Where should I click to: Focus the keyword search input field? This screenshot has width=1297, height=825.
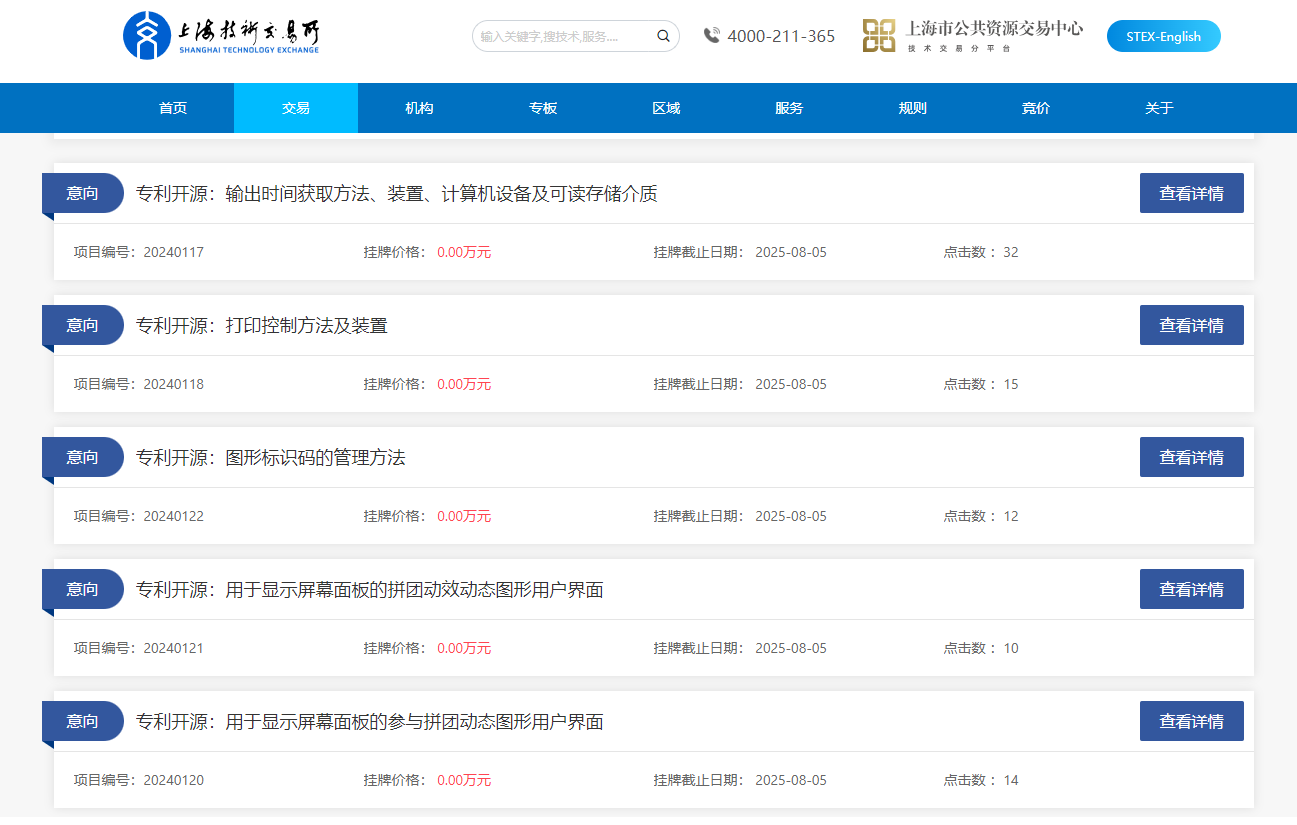pyautogui.click(x=563, y=36)
